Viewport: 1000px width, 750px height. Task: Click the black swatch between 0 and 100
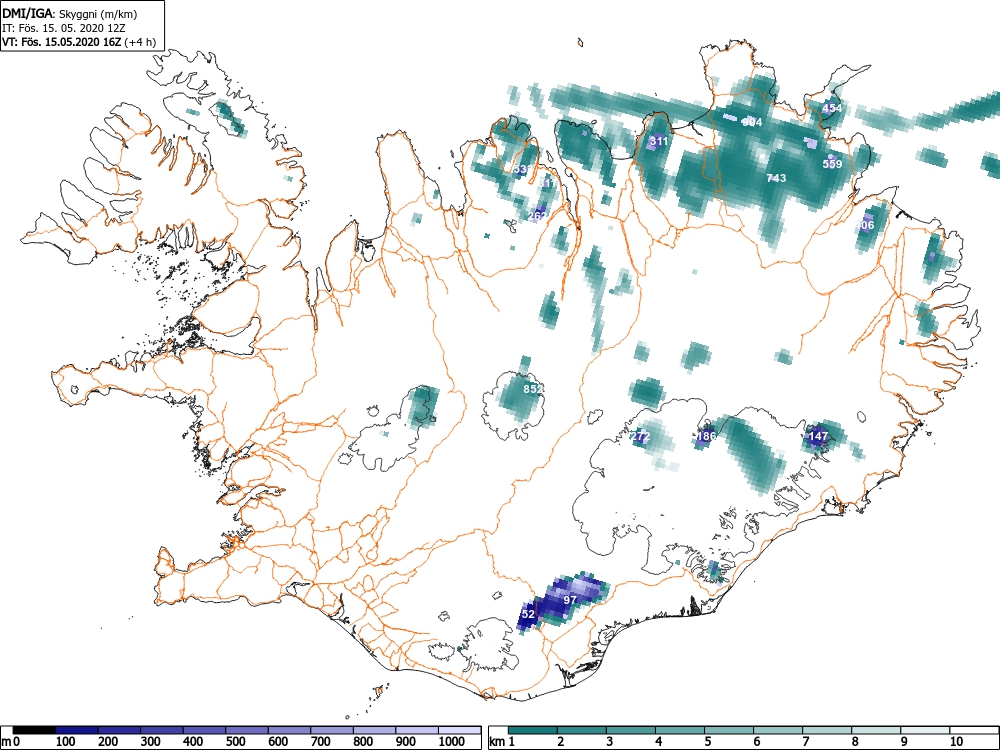coord(34,730)
